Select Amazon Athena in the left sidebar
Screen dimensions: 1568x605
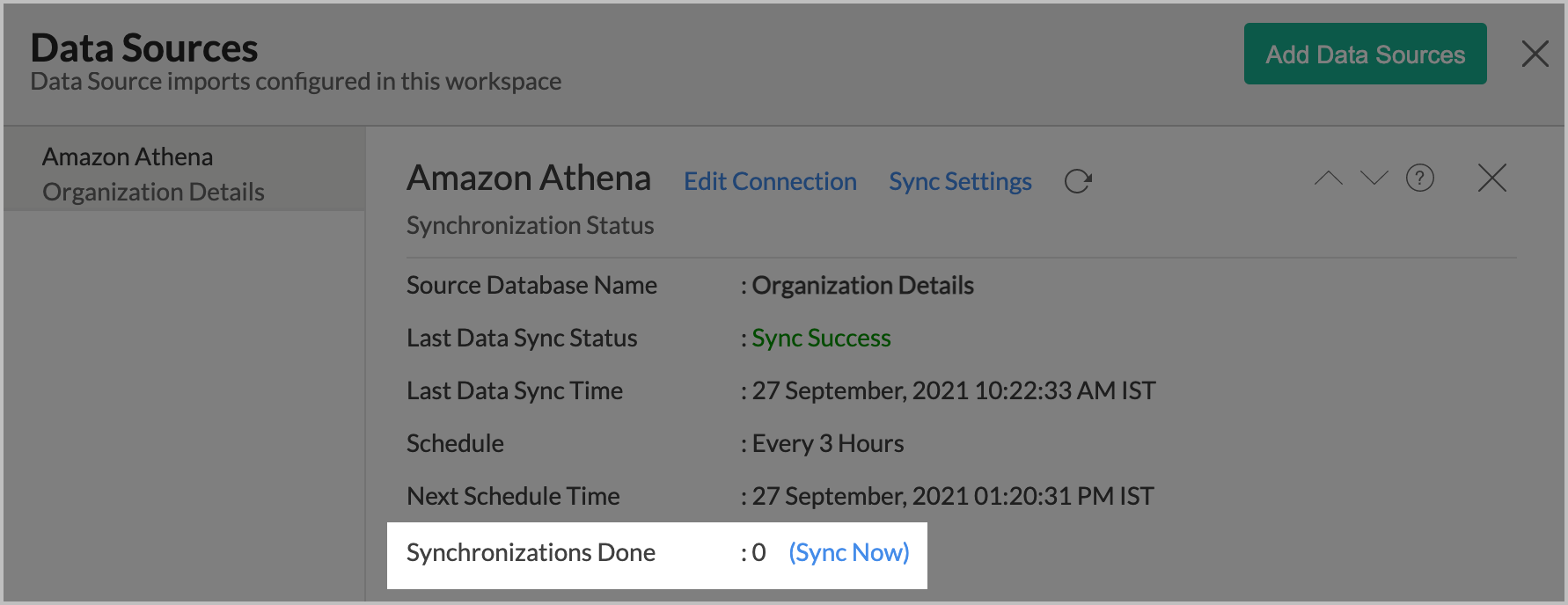[128, 157]
